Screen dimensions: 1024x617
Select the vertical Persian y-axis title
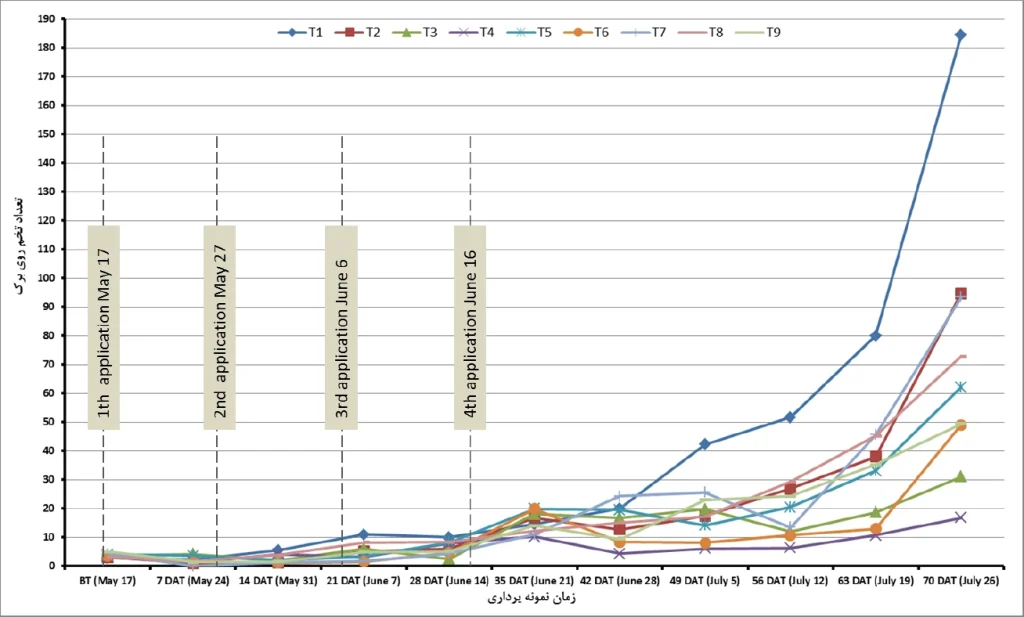click(20, 244)
